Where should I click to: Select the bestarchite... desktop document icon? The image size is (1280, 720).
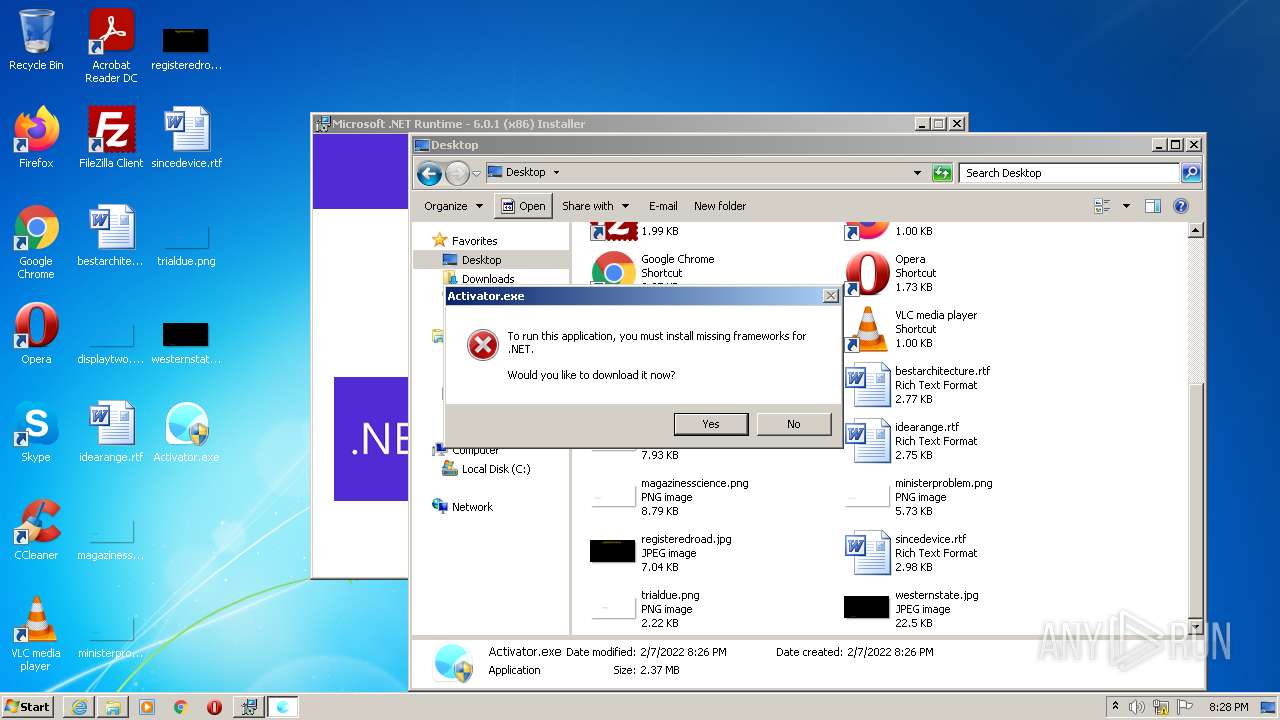coord(111,236)
